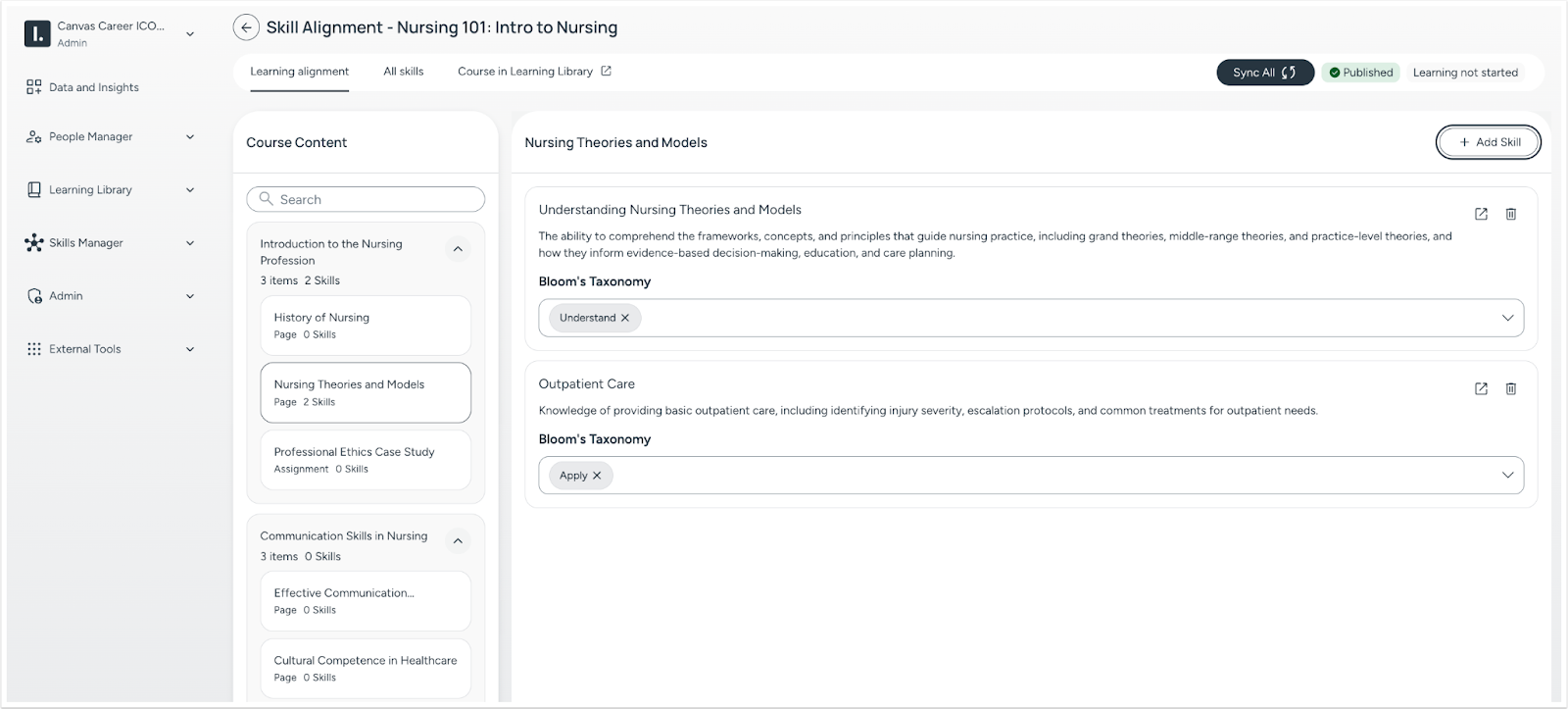The height and width of the screenshot is (709, 1568).
Task: Switch to All skills tab
Action: point(404,72)
